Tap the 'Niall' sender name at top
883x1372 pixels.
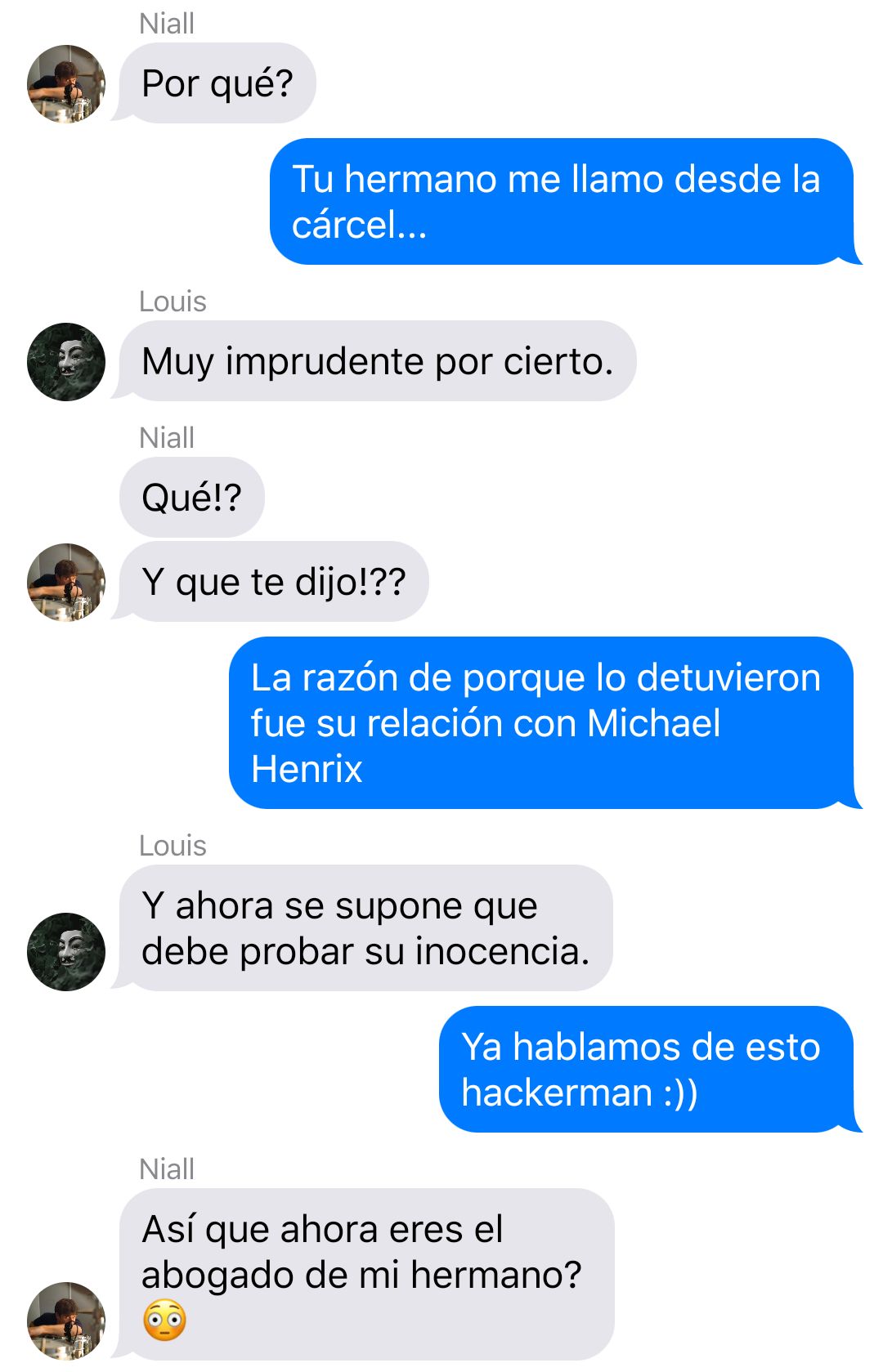coord(167,24)
